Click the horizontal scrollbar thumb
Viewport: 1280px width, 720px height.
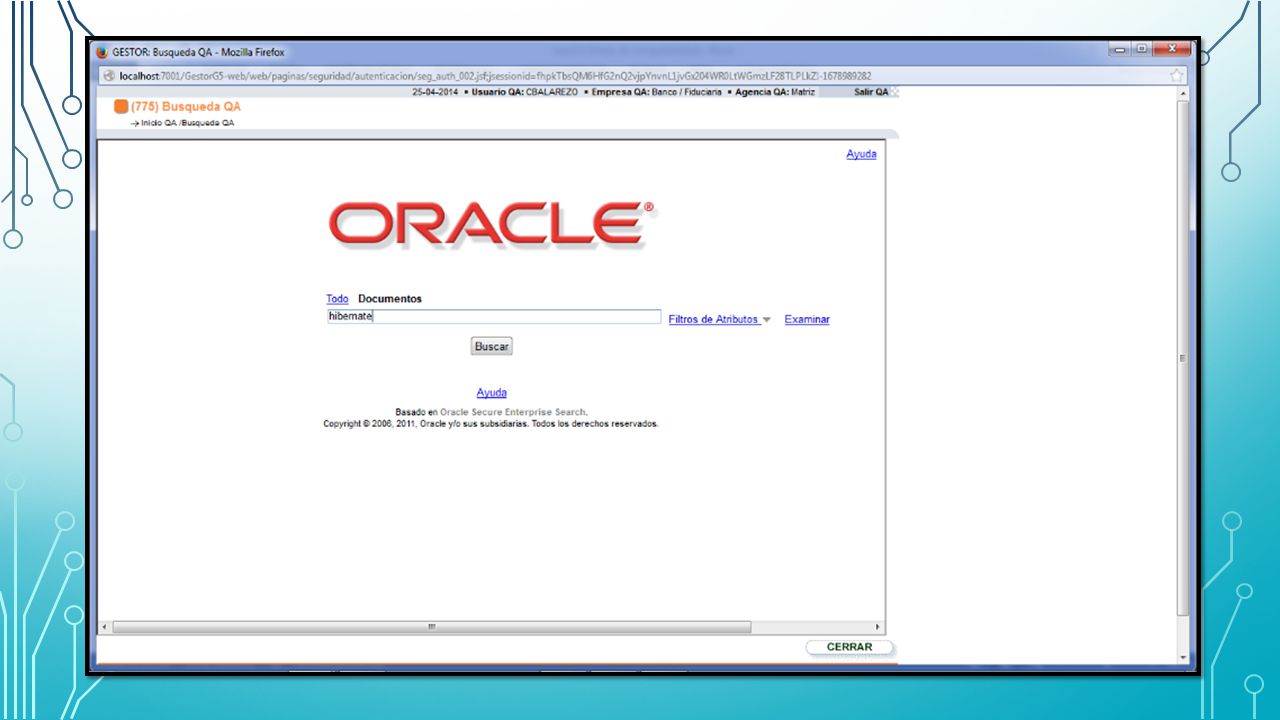click(431, 627)
